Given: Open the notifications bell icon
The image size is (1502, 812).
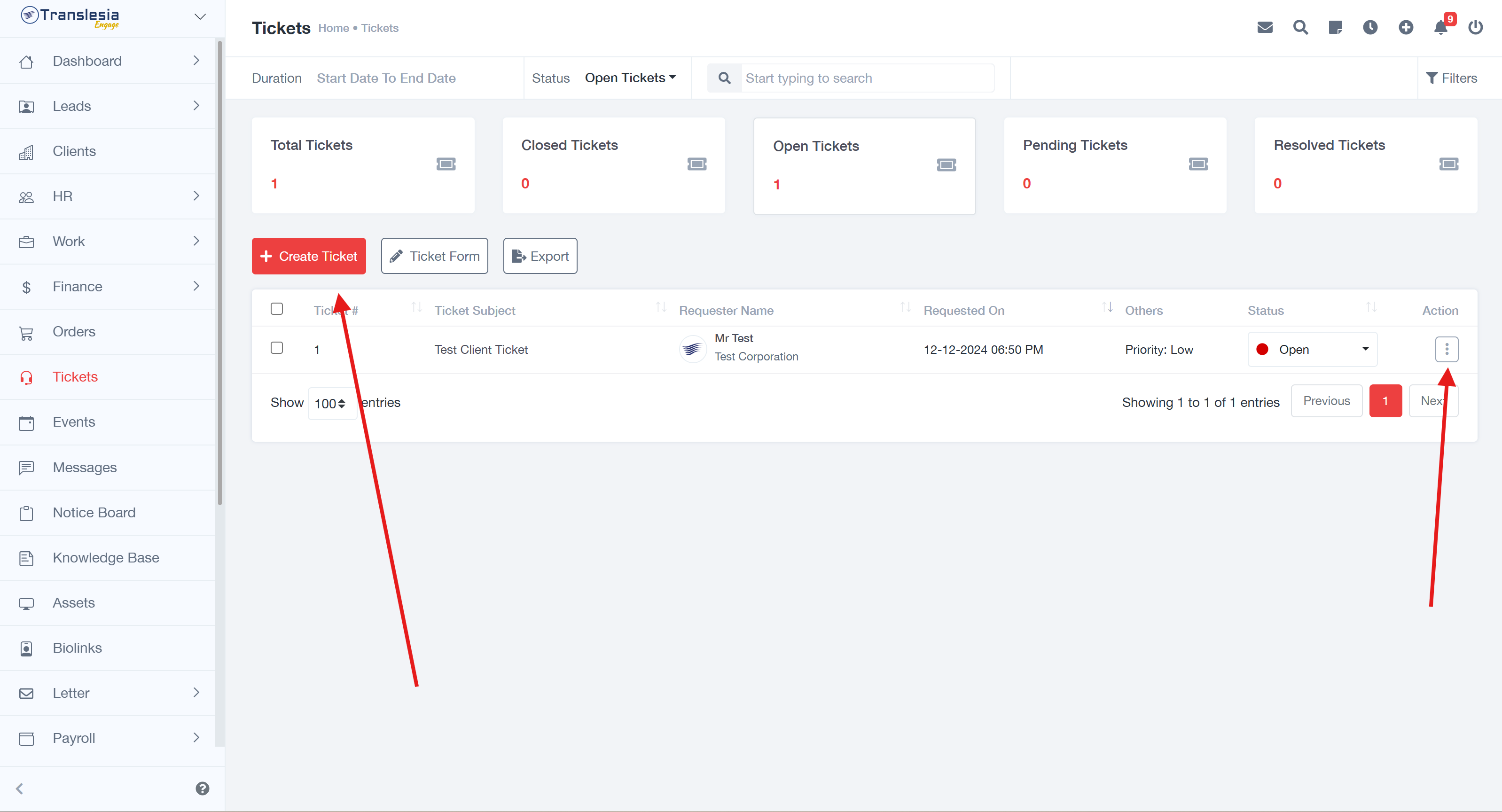Looking at the screenshot, I should click(1440, 27).
